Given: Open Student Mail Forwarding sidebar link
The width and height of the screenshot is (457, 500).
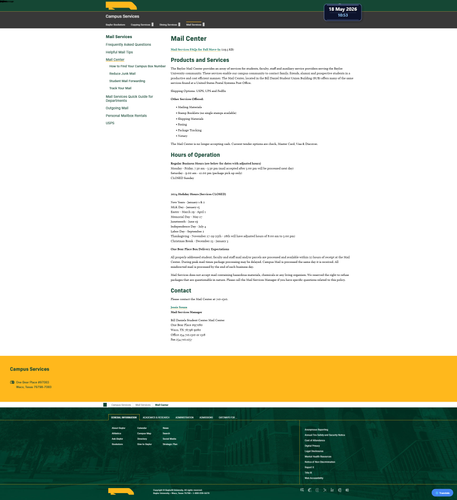Looking at the screenshot, I should click(127, 81).
